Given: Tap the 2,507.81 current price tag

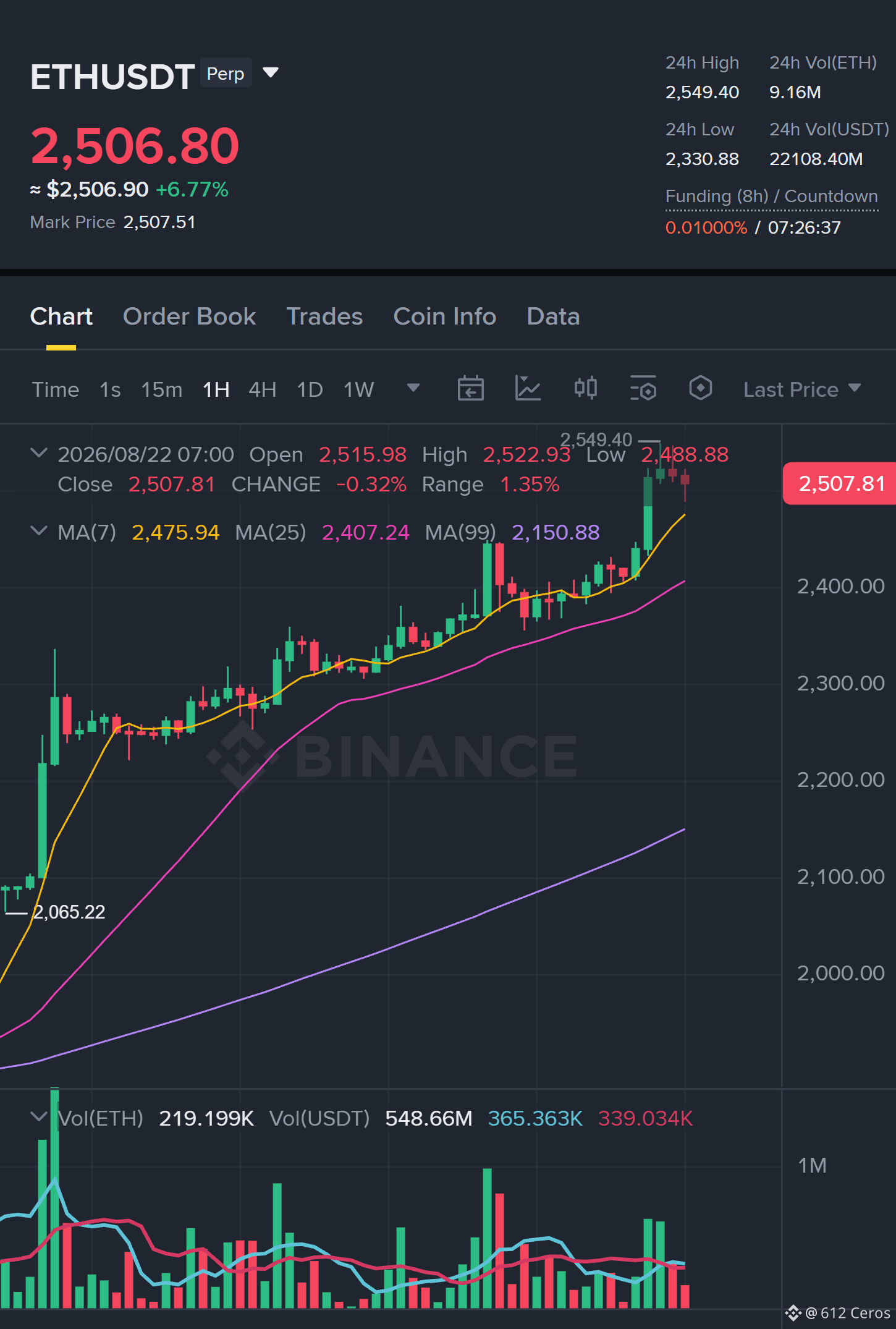Looking at the screenshot, I should click(840, 483).
